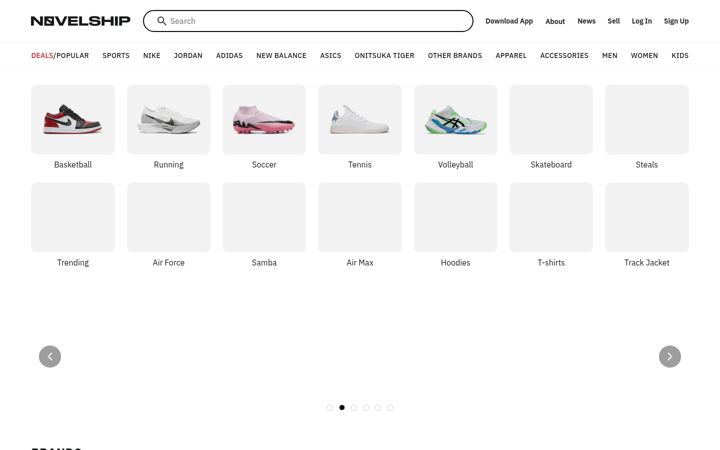
Task: Open the Onitsuka Tiger menu
Action: [x=384, y=56]
